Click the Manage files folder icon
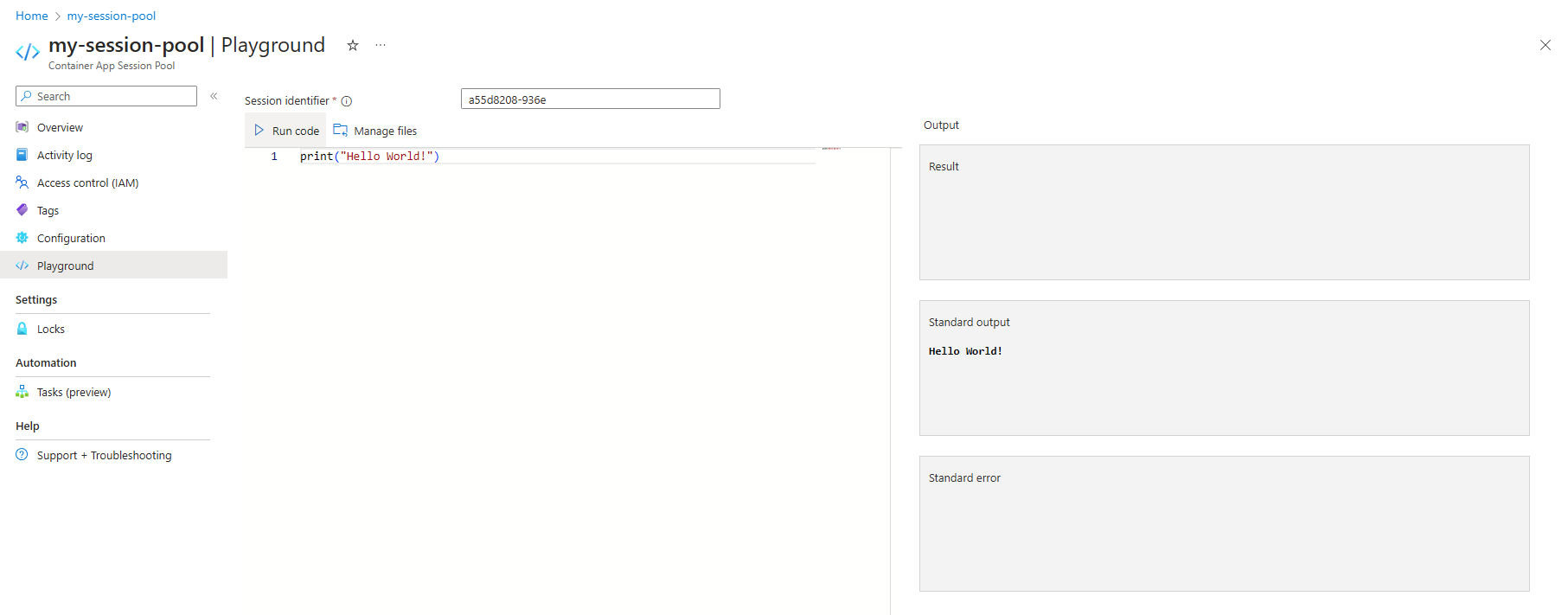The width and height of the screenshot is (1568, 615). click(x=341, y=131)
